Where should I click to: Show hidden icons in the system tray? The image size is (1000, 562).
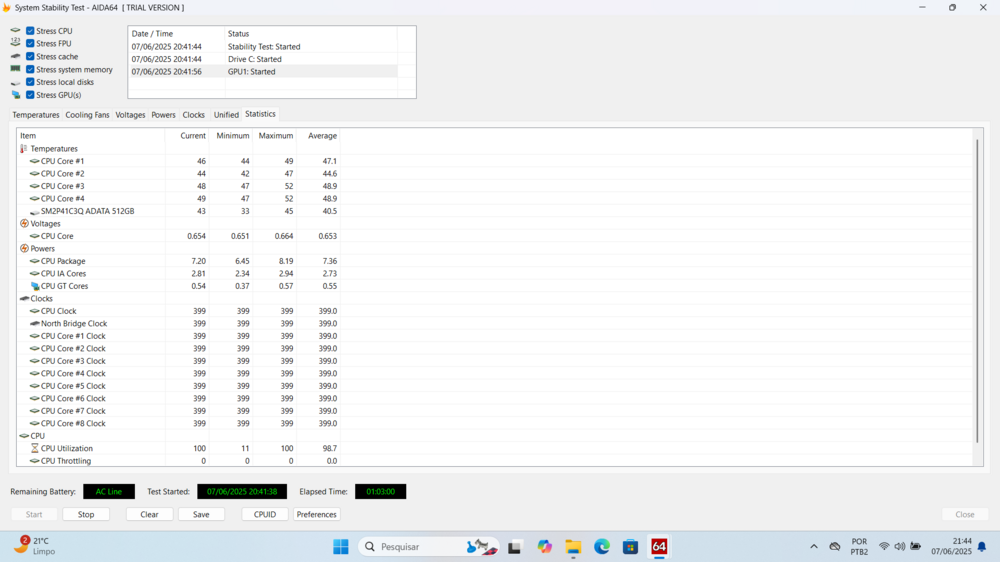point(813,547)
